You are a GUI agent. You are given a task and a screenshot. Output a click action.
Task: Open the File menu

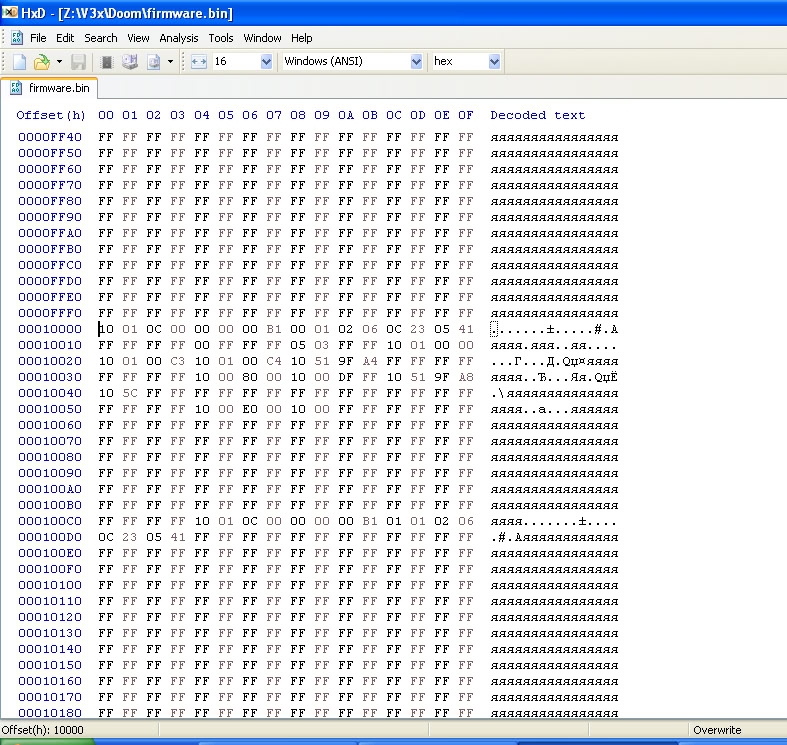point(38,38)
